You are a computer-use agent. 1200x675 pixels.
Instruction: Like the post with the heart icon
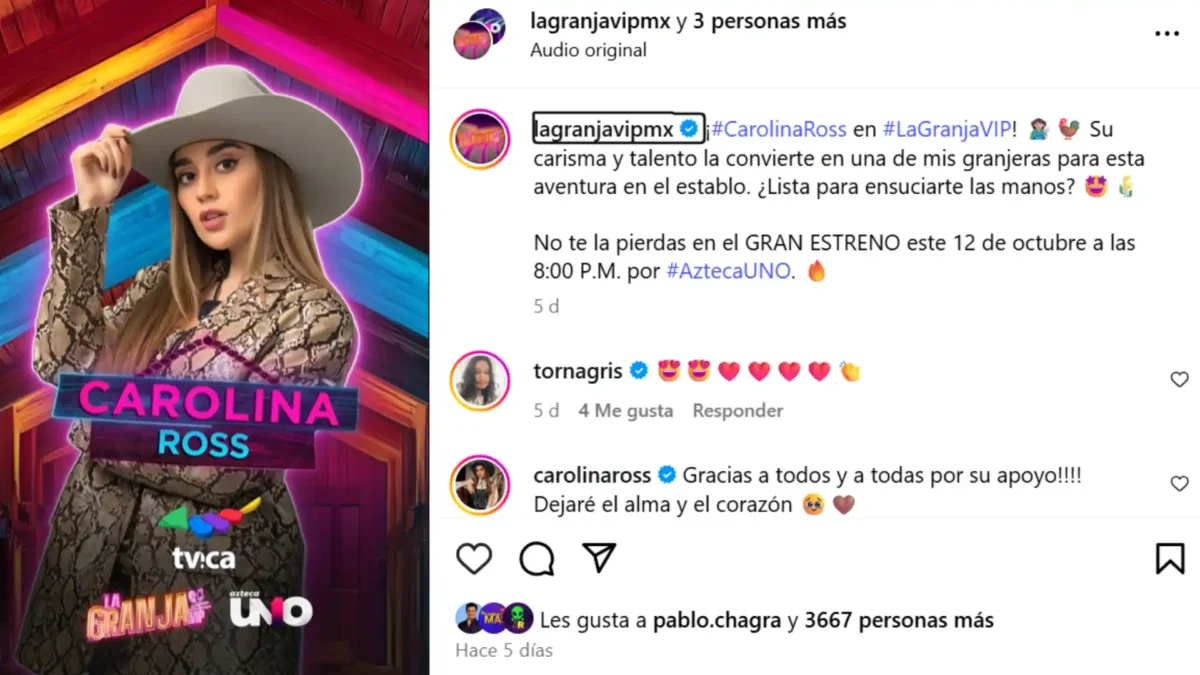(474, 558)
